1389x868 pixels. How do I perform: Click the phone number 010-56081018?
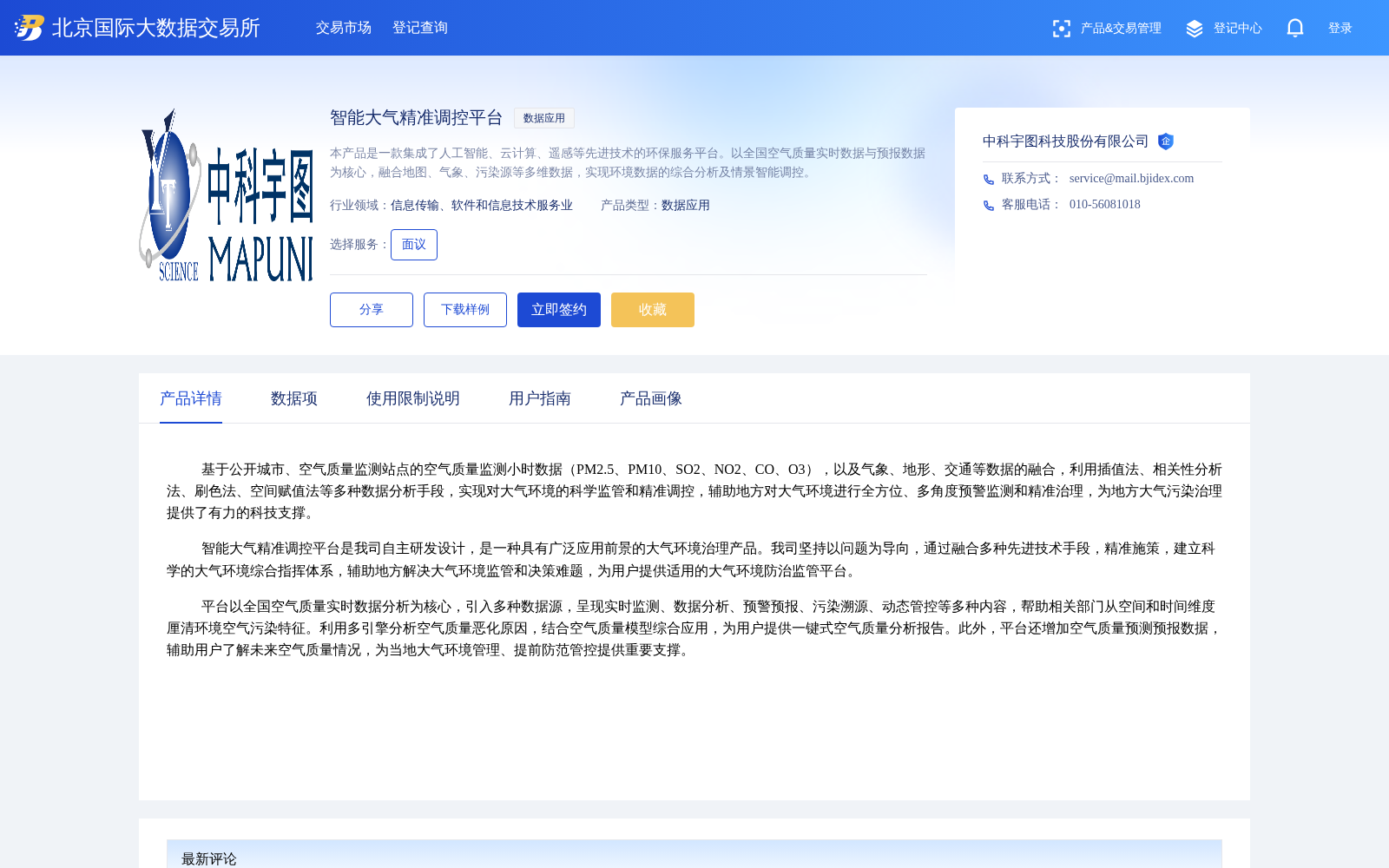click(x=1105, y=205)
